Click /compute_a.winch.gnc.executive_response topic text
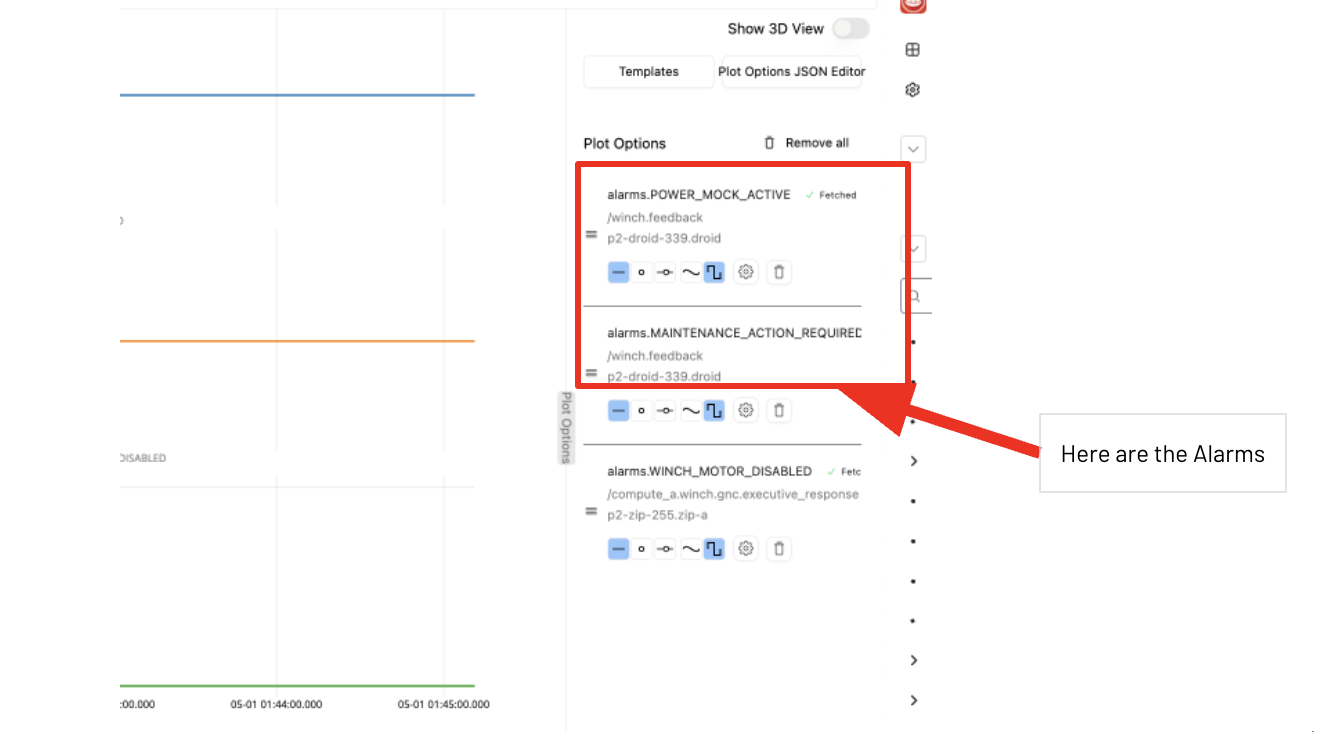 pos(733,494)
